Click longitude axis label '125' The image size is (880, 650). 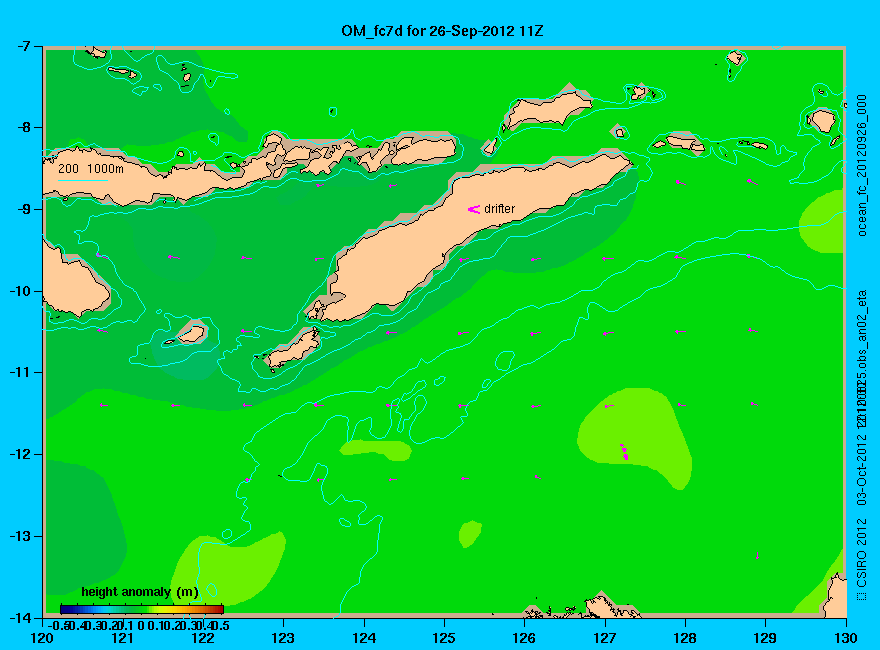444,638
